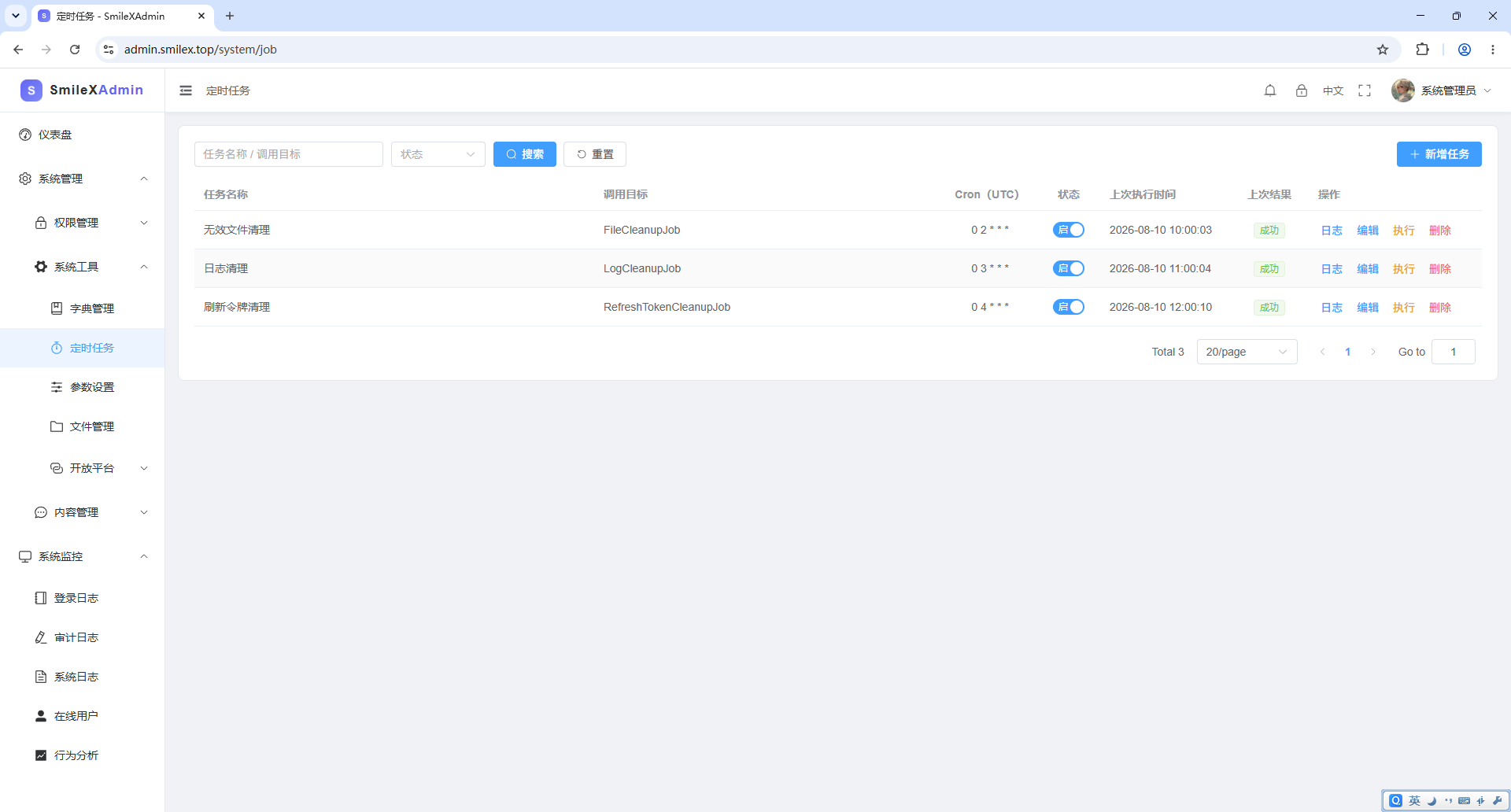This screenshot has height=812, width=1511.
Task: Open the 状态 filter dropdown
Action: click(438, 154)
